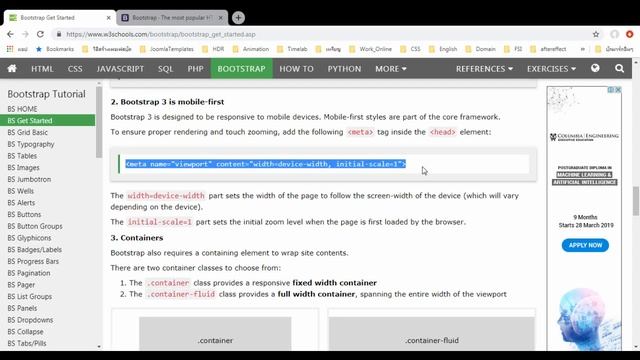Expand the MORE dropdown menu
The height and width of the screenshot is (360, 640).
click(391, 69)
